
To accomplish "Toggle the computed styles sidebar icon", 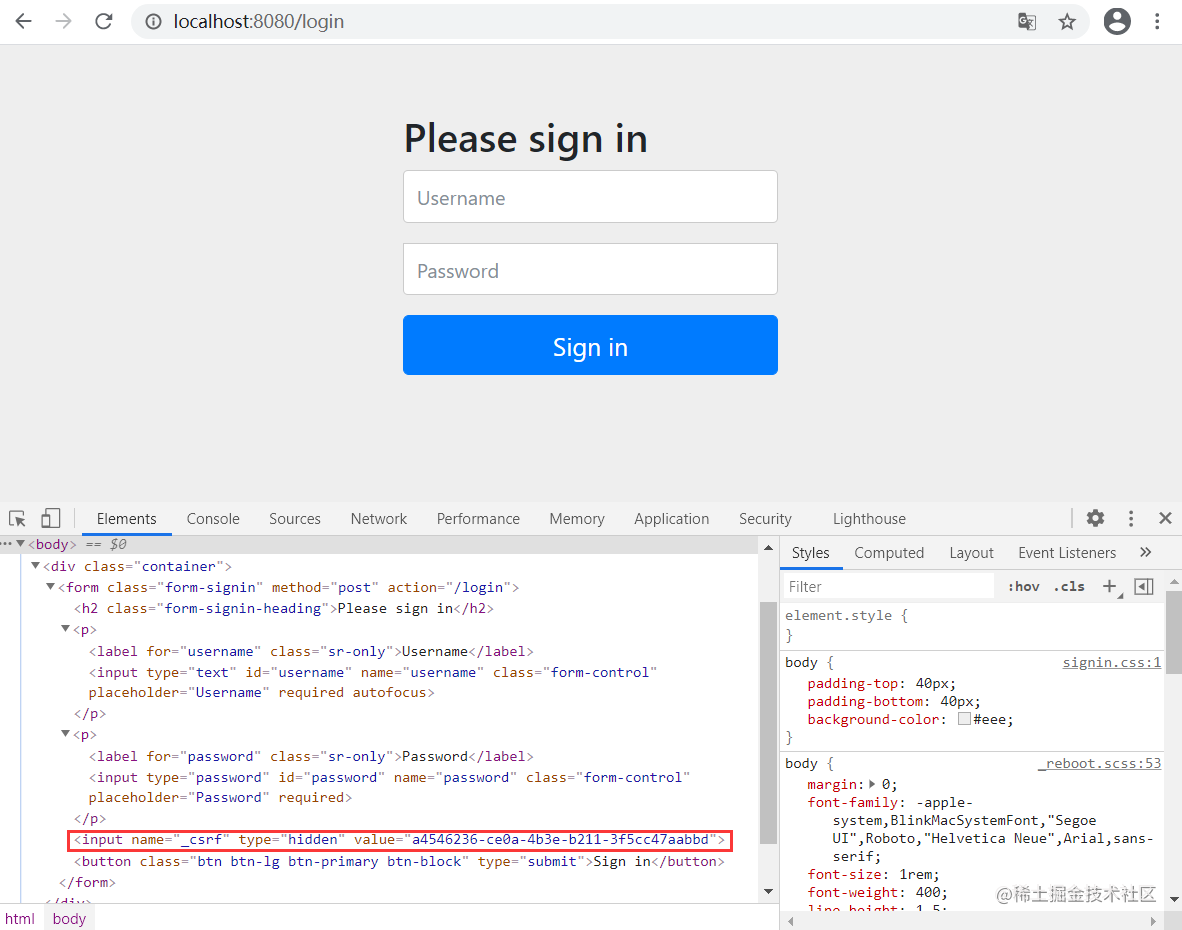I will click(1144, 586).
